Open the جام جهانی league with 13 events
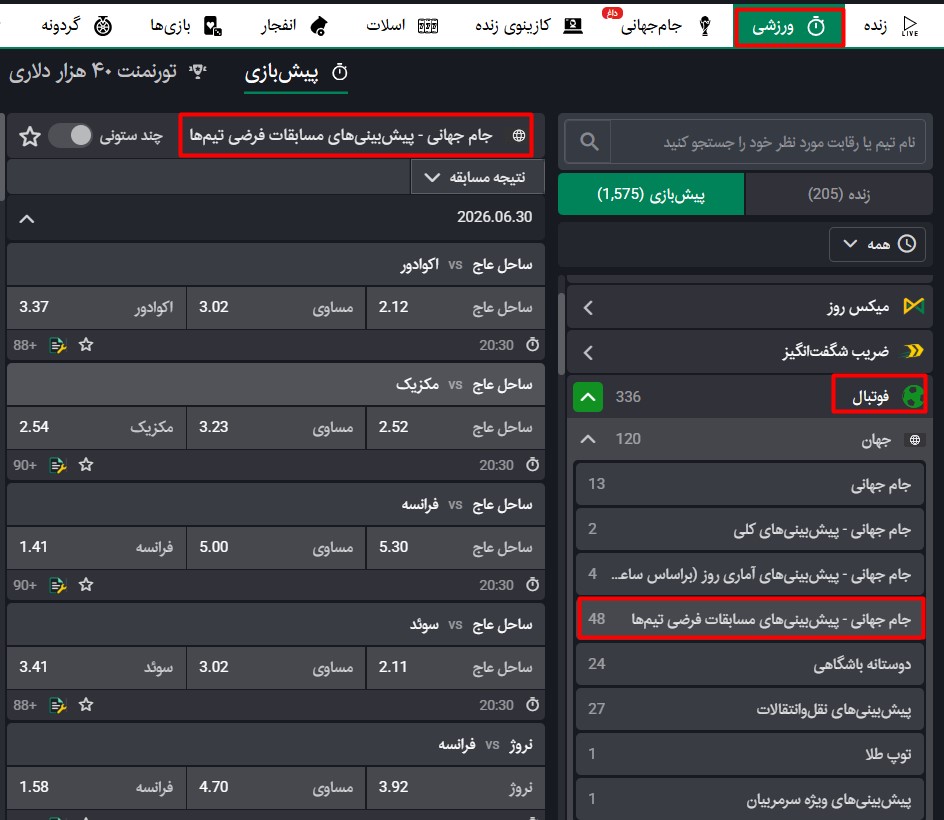The image size is (944, 820). click(x=750, y=484)
